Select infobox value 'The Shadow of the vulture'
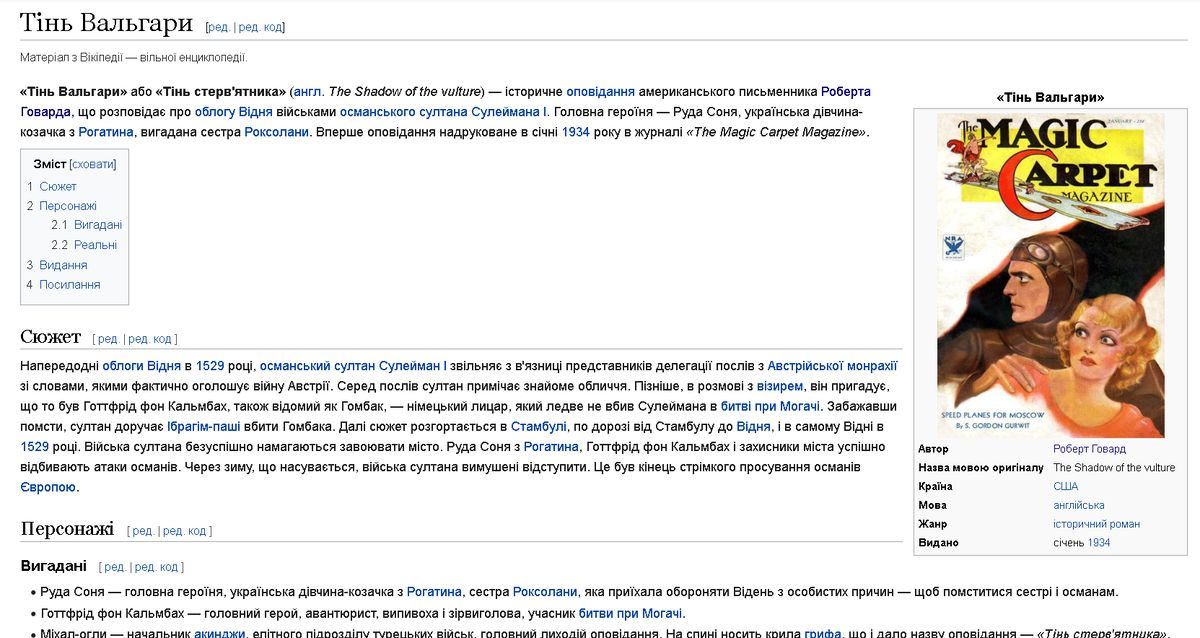 coord(1114,467)
